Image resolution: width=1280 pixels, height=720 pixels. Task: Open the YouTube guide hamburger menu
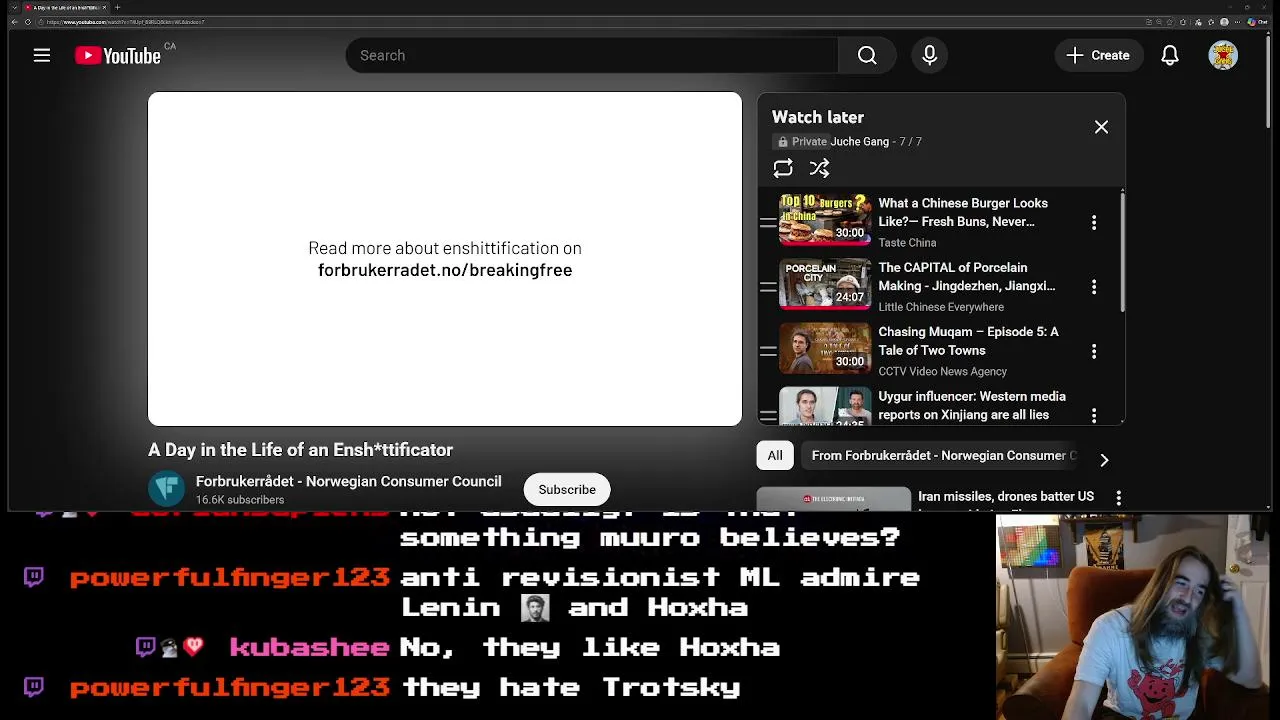click(42, 55)
